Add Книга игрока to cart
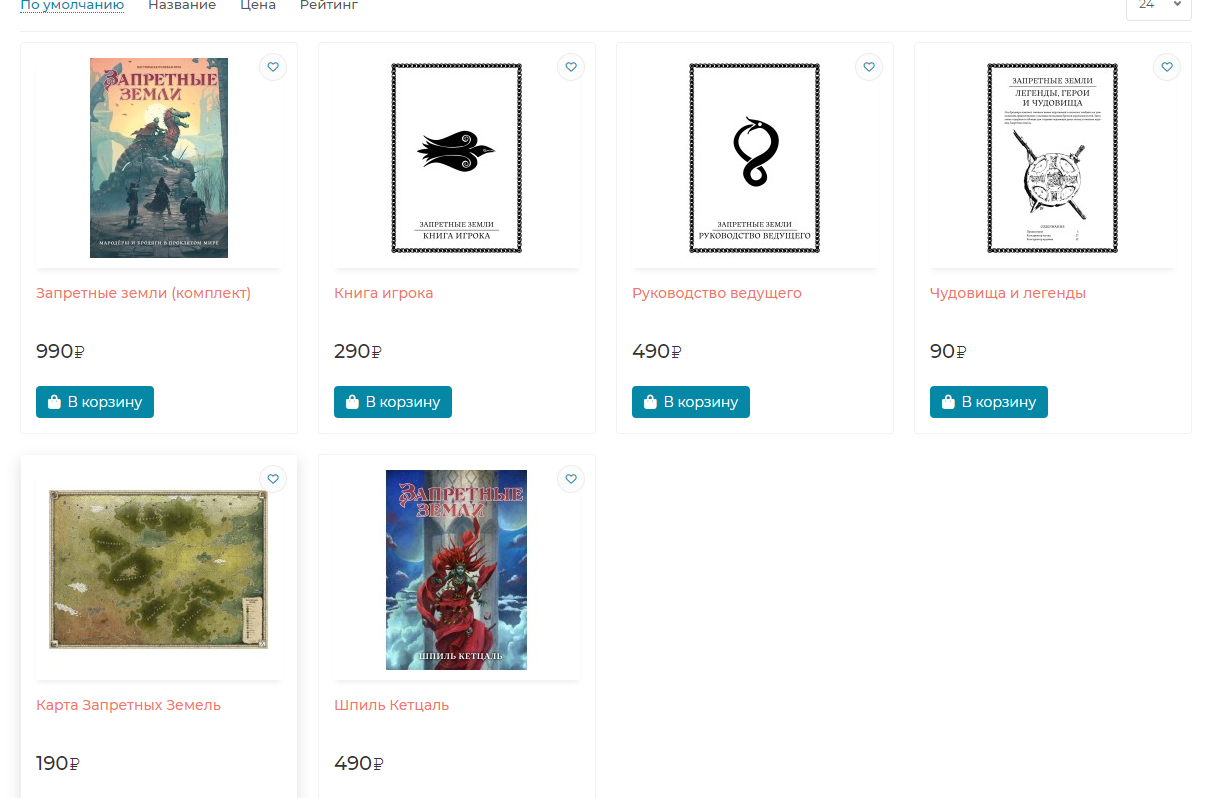1221x798 pixels. [x=393, y=402]
